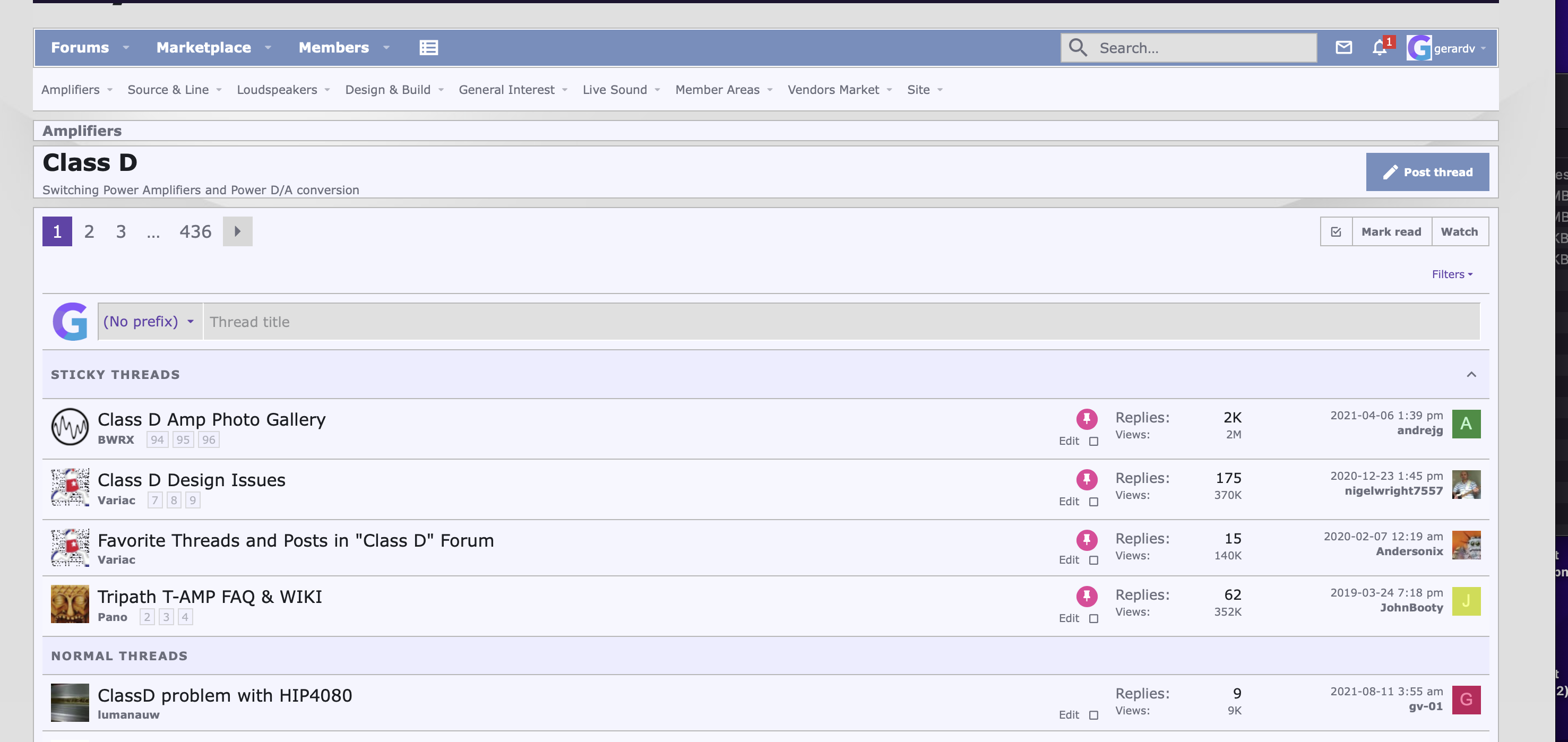The height and width of the screenshot is (742, 1568).
Task: Click andrejg green A avatar
Action: 1466,424
